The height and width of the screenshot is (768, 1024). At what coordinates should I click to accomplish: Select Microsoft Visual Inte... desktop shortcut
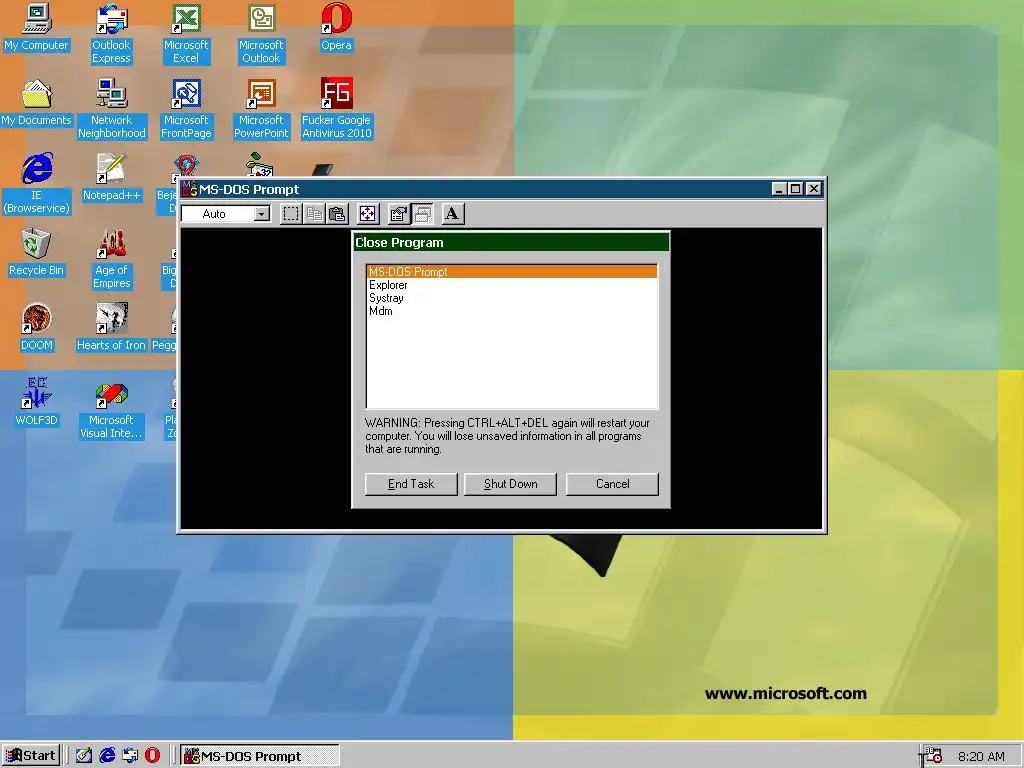(x=111, y=412)
